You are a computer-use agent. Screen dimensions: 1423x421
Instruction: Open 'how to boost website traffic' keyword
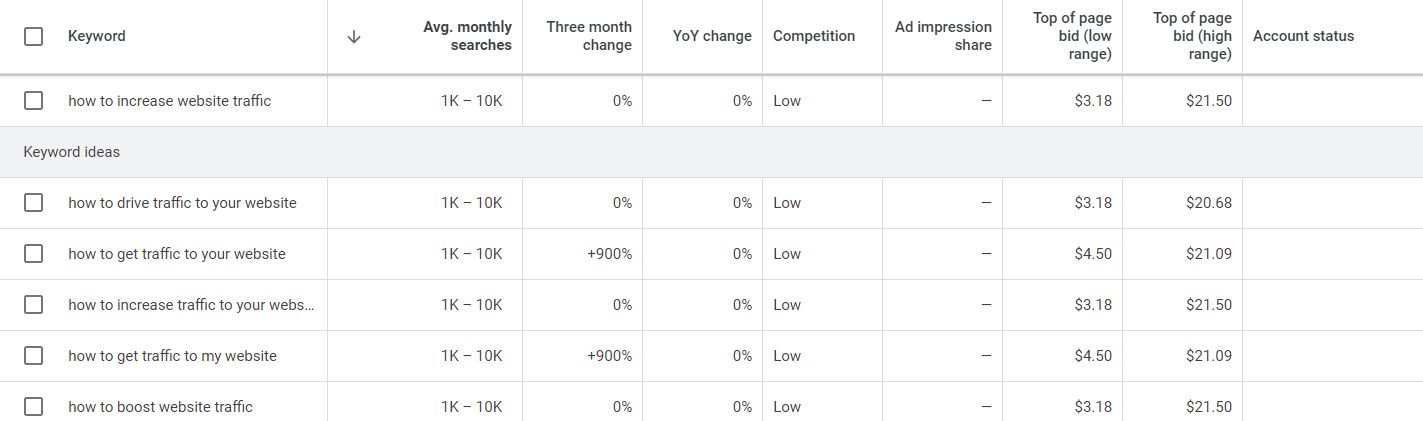point(160,407)
